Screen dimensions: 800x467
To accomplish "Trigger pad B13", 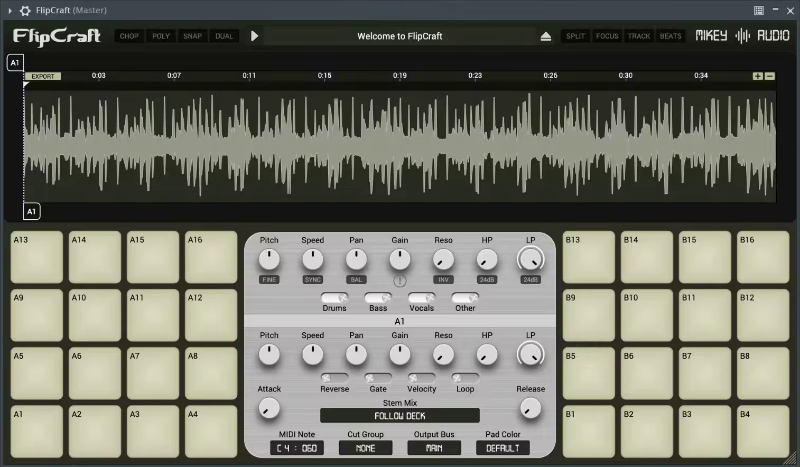I will 589,257.
